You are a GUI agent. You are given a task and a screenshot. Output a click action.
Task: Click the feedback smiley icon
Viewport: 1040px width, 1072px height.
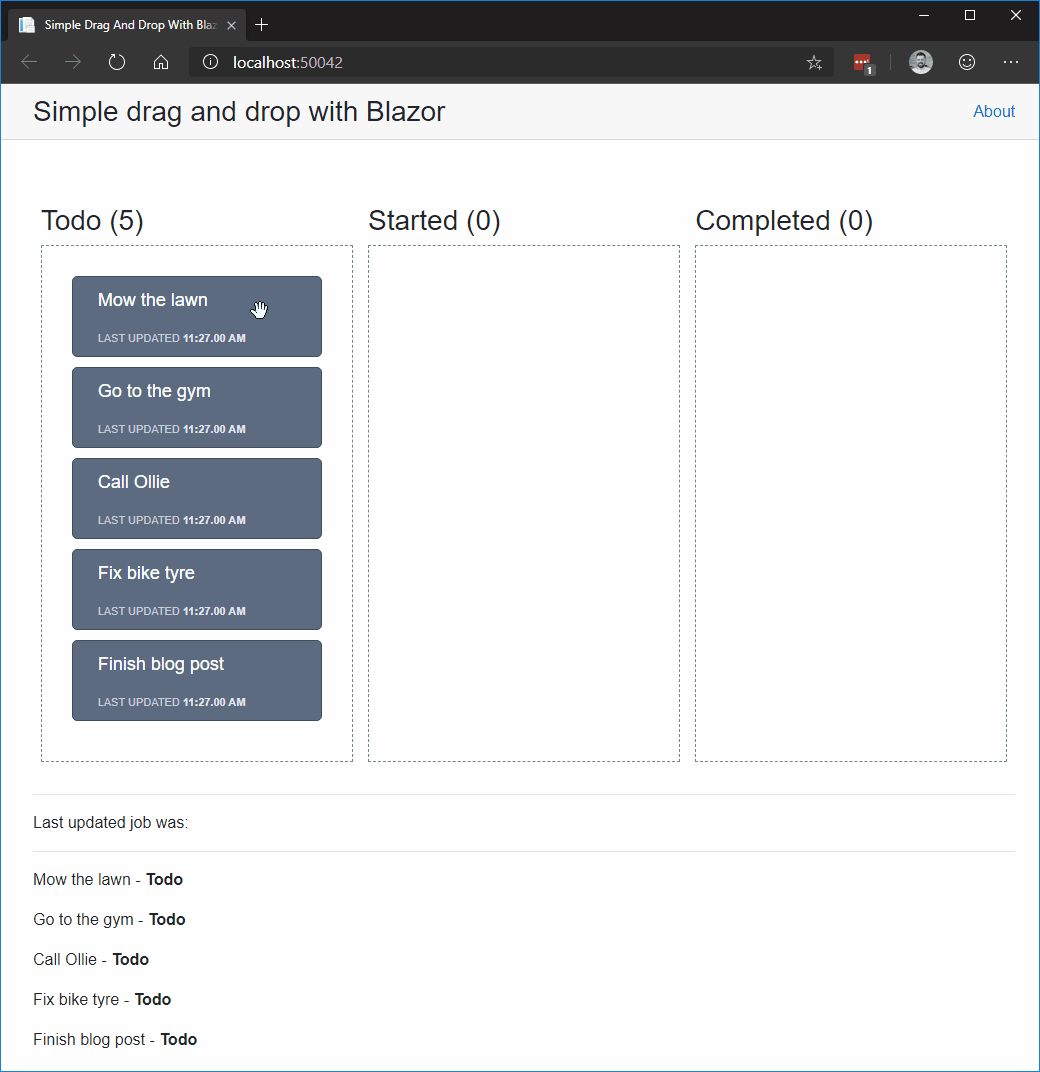pyautogui.click(x=966, y=61)
